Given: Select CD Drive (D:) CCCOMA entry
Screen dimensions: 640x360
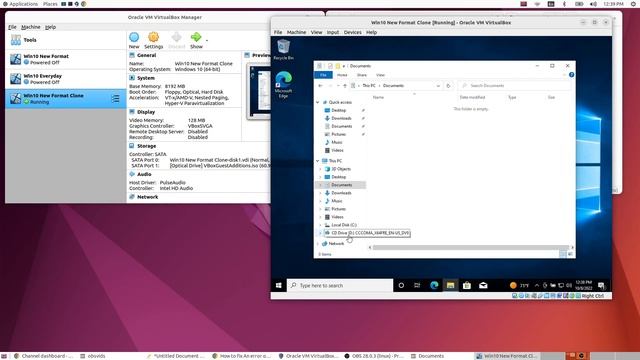Looking at the screenshot, I should 367,233.
